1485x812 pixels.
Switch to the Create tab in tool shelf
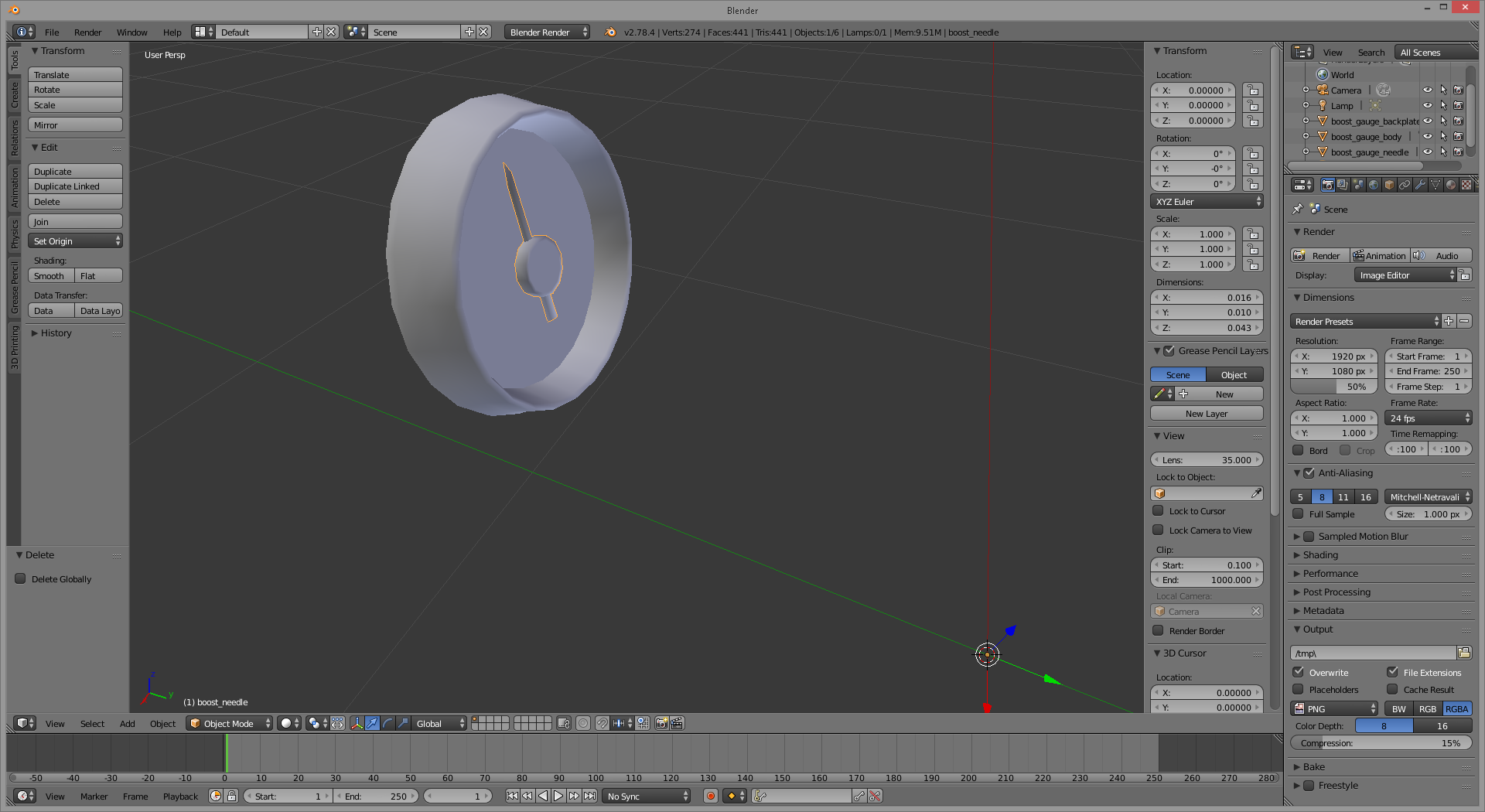pos(14,94)
